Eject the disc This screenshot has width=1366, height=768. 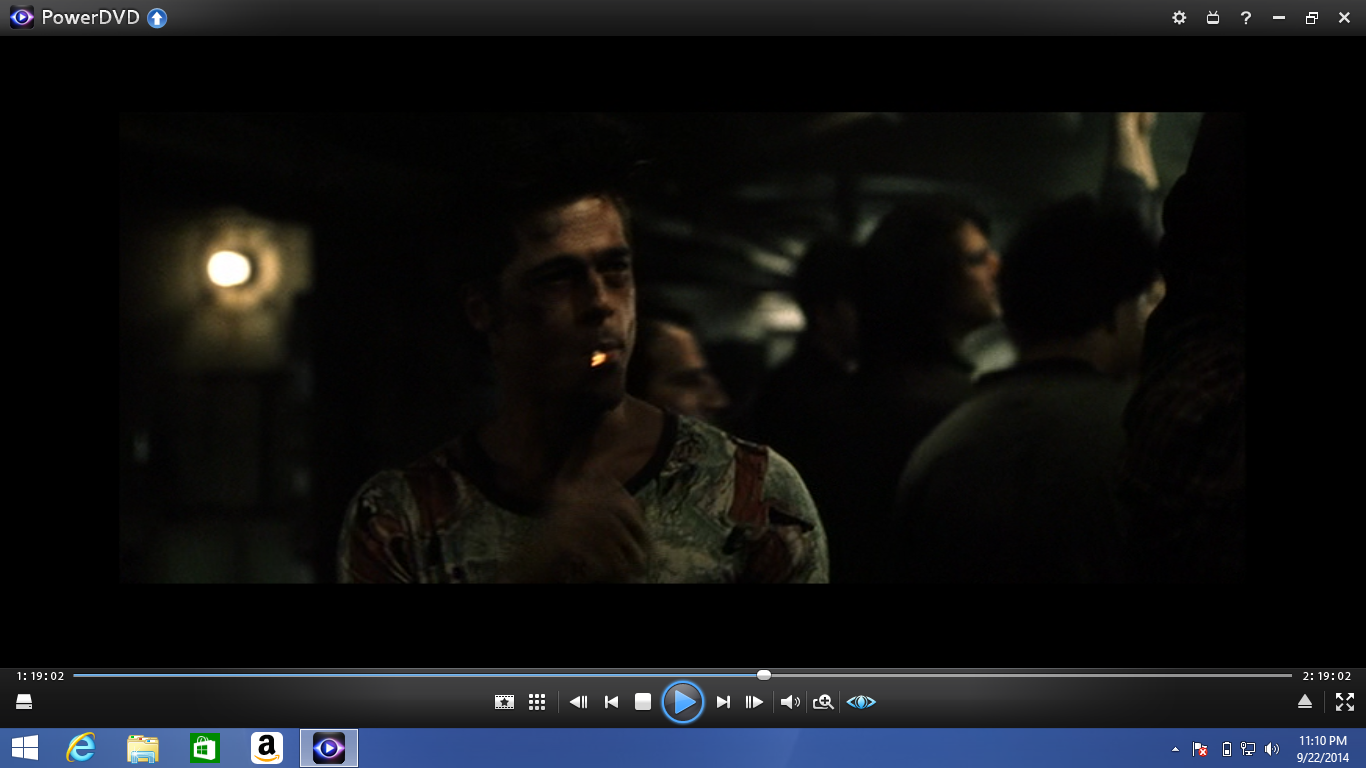[1305, 702]
